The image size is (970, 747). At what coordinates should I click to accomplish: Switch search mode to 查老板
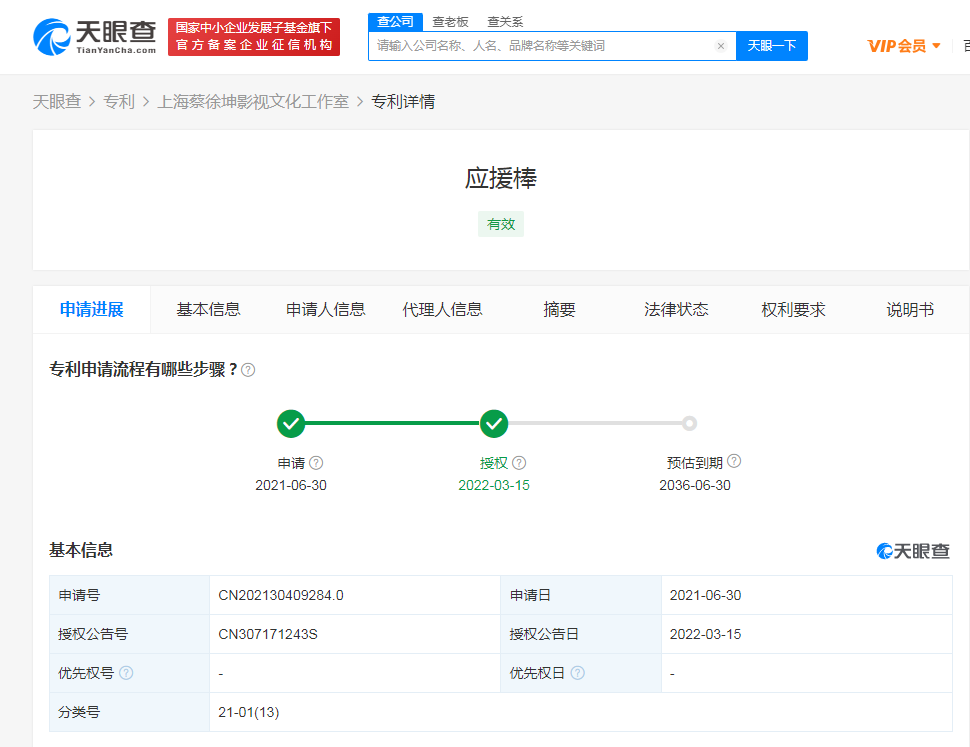(x=450, y=22)
